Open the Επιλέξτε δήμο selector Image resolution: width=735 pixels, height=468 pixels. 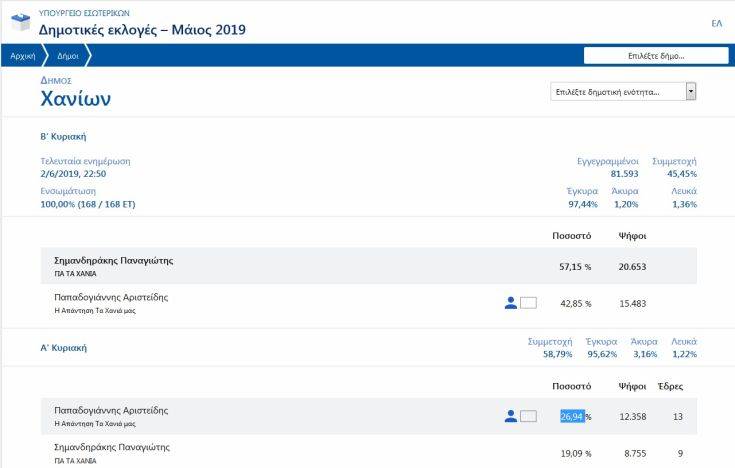point(655,55)
